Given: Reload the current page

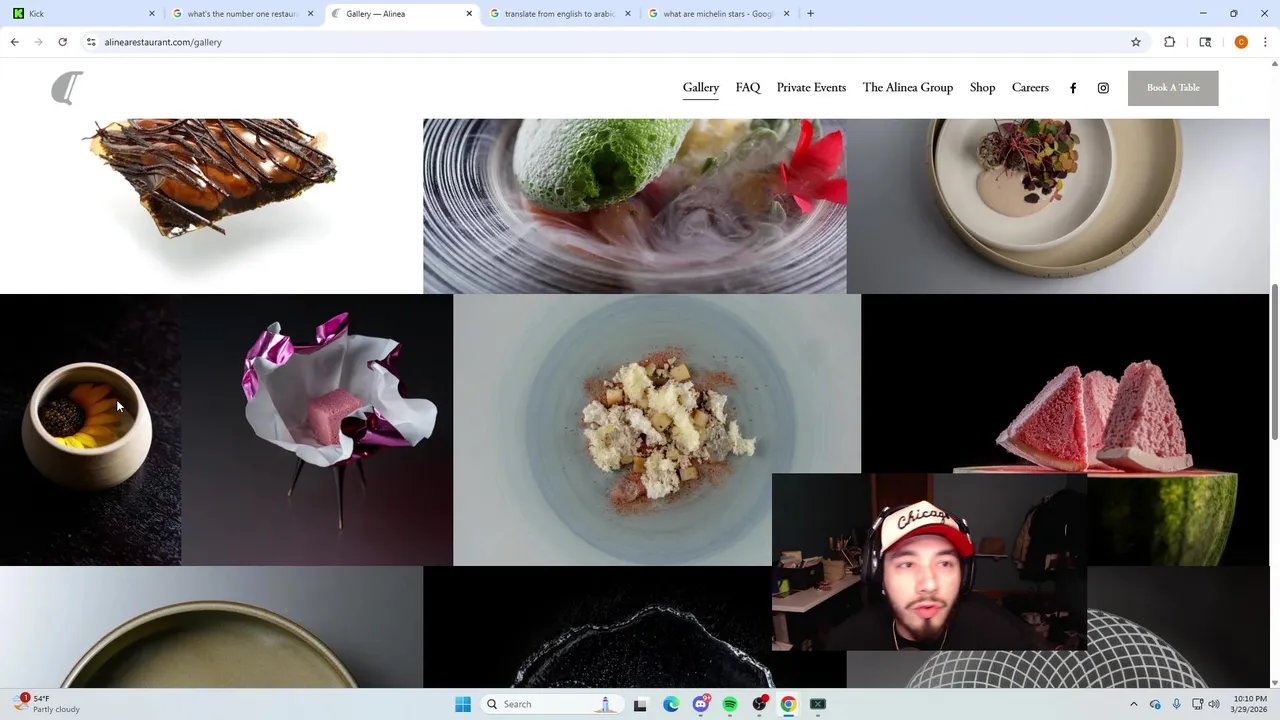Looking at the screenshot, I should click(x=62, y=42).
